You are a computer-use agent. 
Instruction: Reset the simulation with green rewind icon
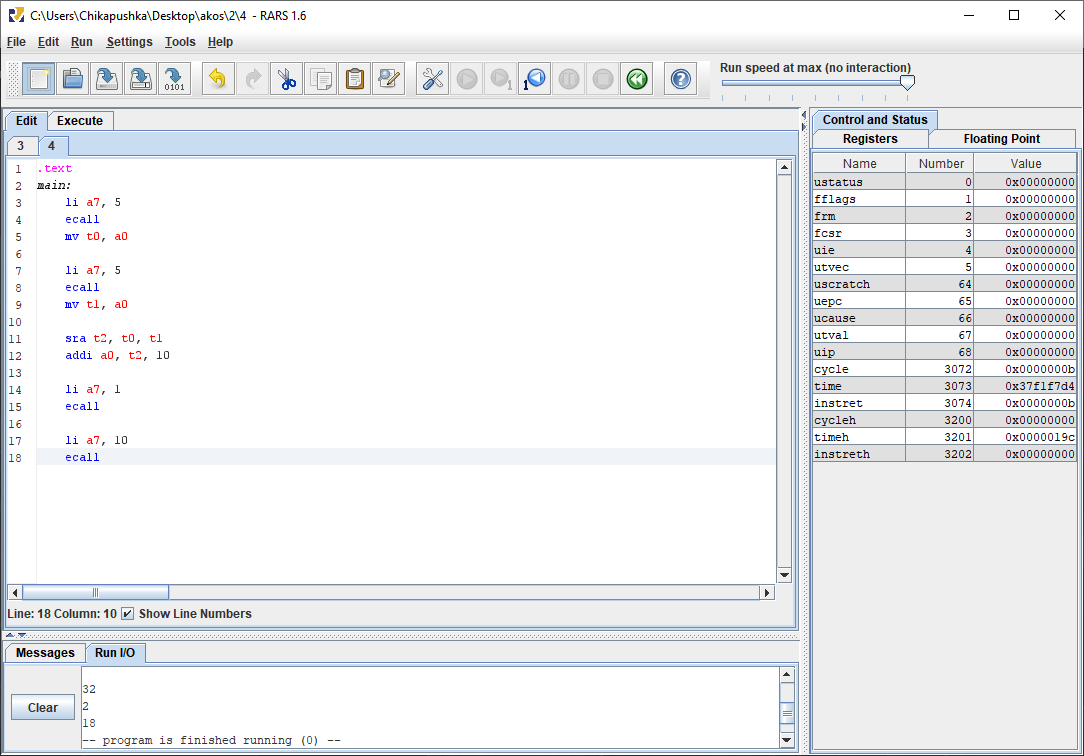tap(636, 79)
